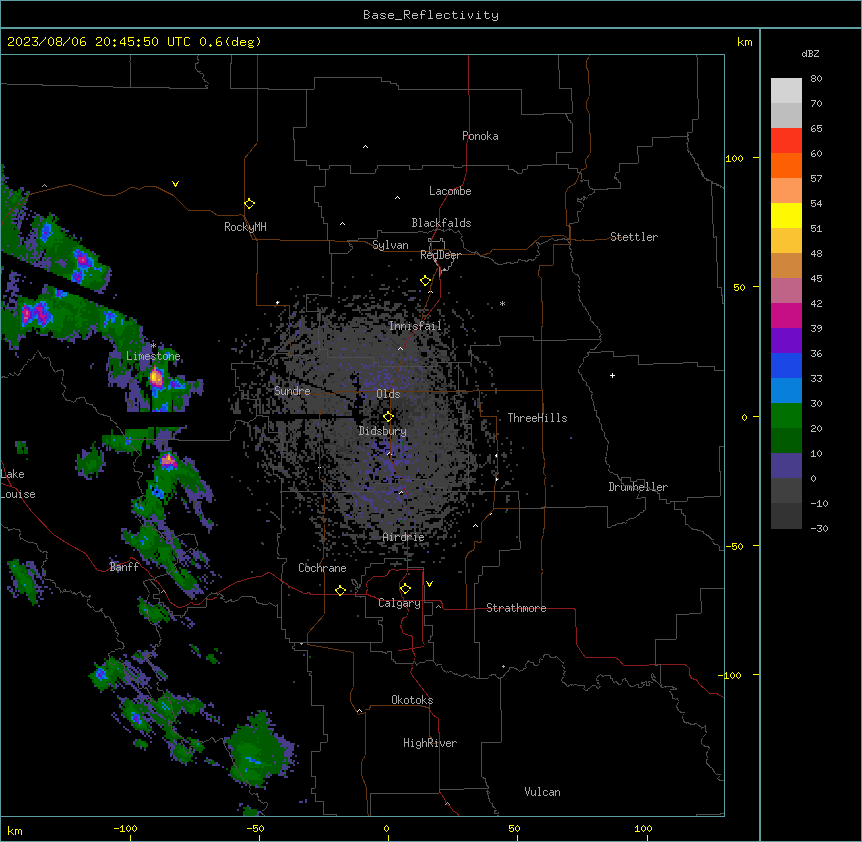
Task: Click the asterisk marker above Limestone label
Action: point(153,346)
